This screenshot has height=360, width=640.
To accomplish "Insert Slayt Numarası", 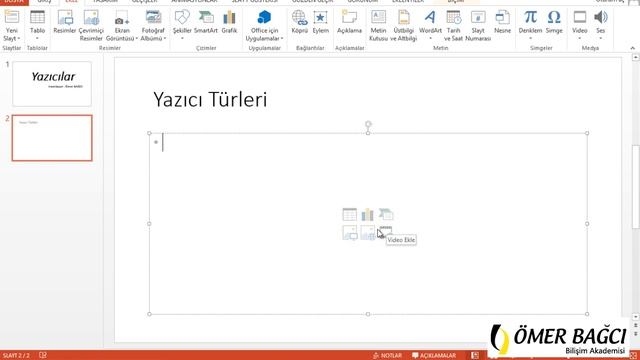I will pos(478,26).
